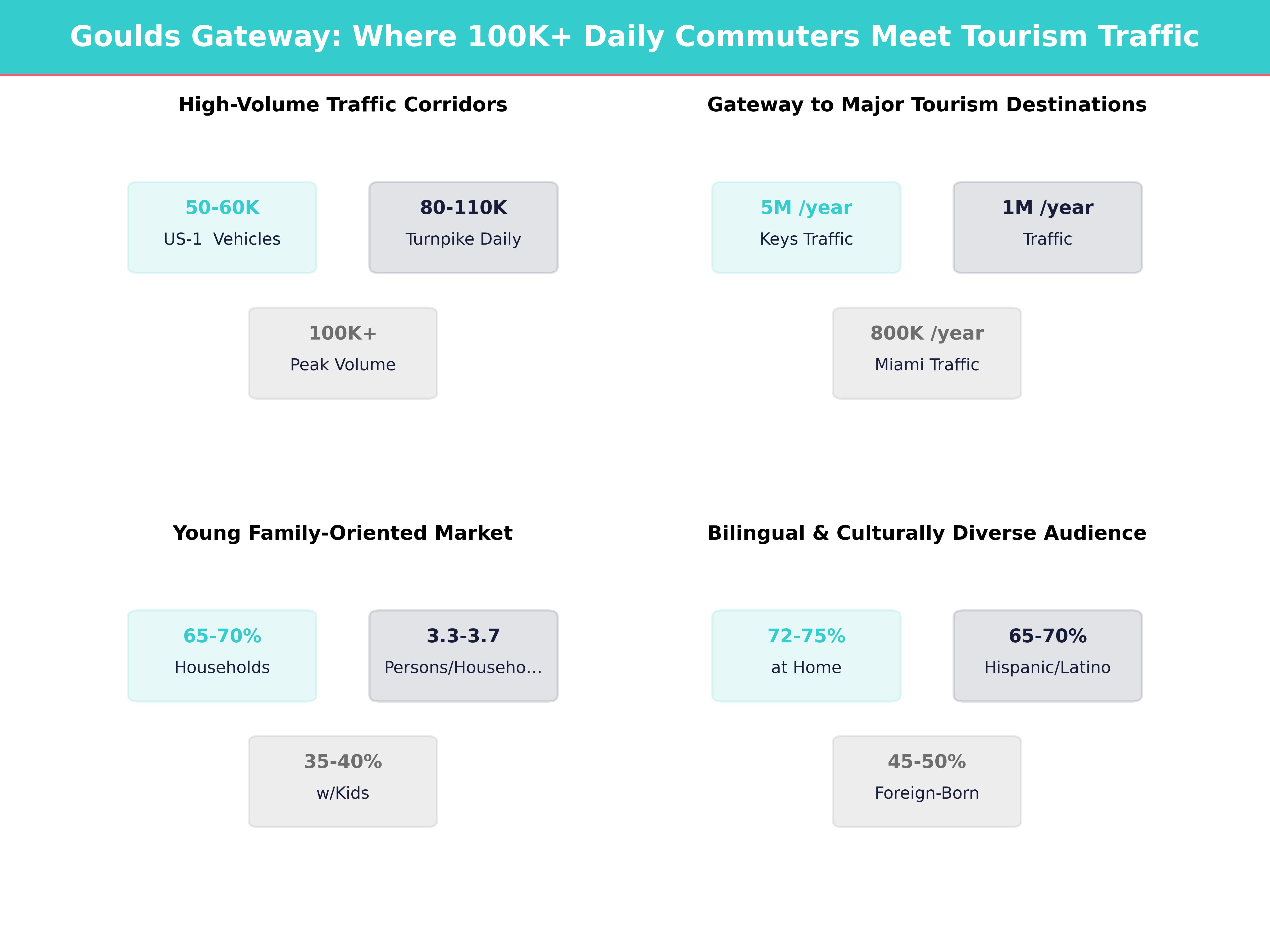Select the 80-110K Turnpike Daily card

(x=463, y=227)
